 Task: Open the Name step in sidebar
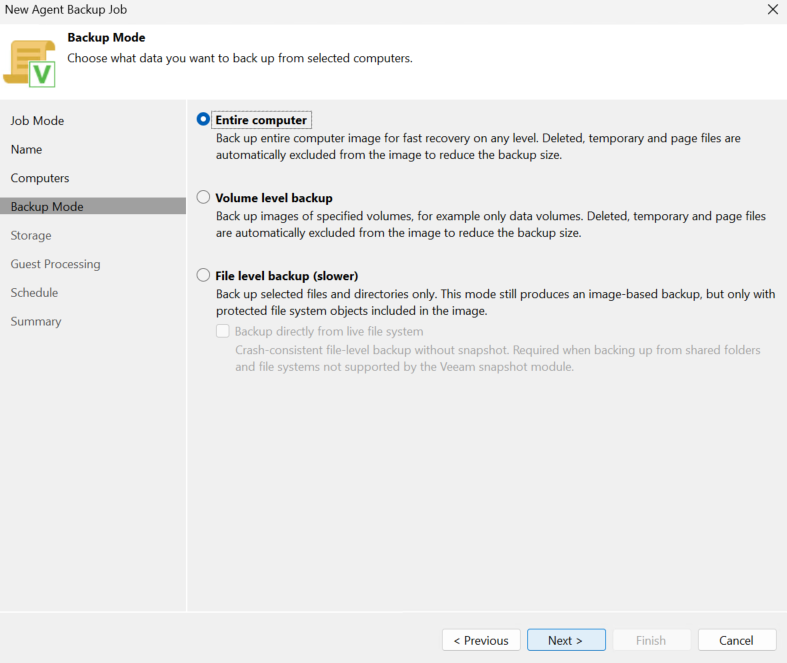coord(26,150)
